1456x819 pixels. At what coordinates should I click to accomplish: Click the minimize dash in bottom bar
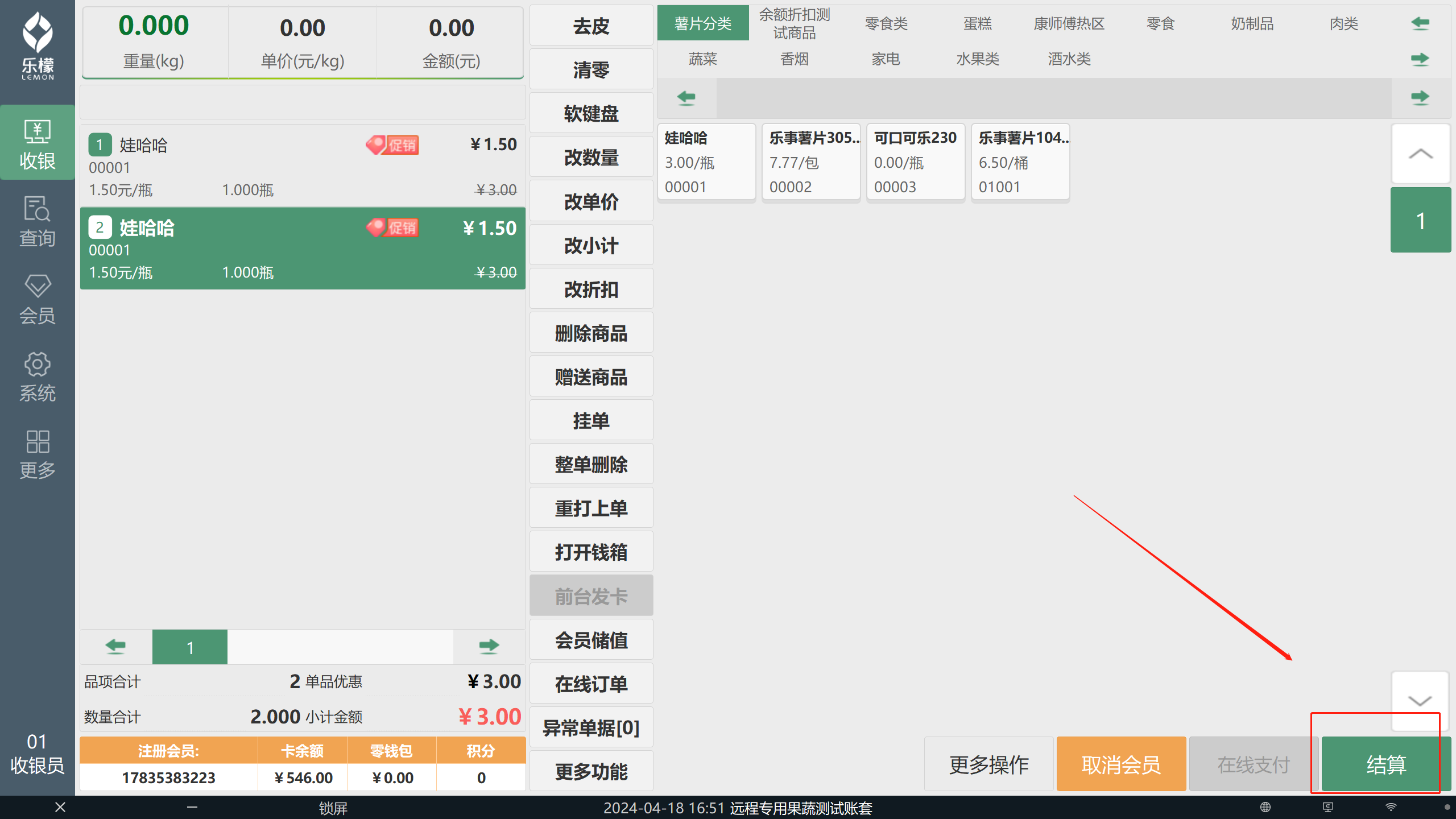(x=192, y=807)
